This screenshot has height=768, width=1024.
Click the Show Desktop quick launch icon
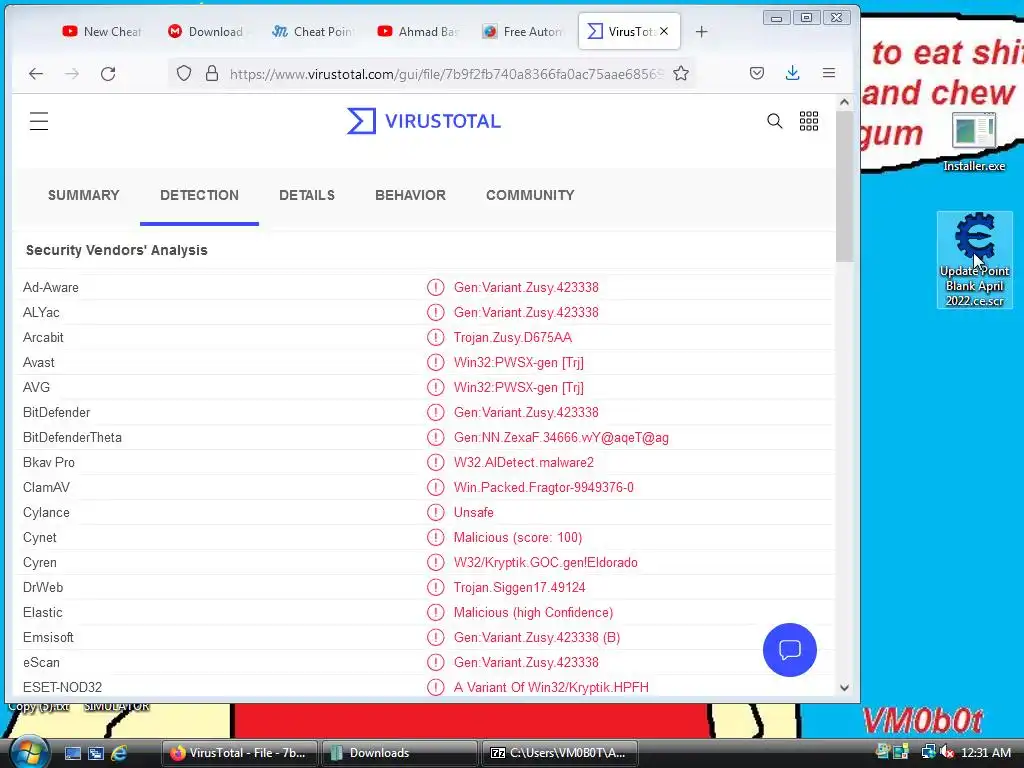72,753
